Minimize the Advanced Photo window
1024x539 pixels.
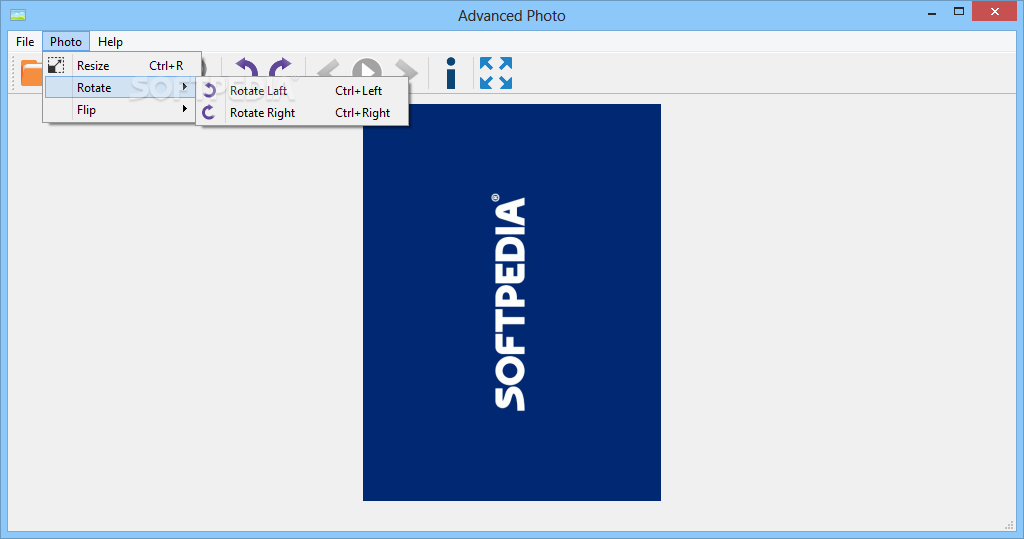pos(932,12)
